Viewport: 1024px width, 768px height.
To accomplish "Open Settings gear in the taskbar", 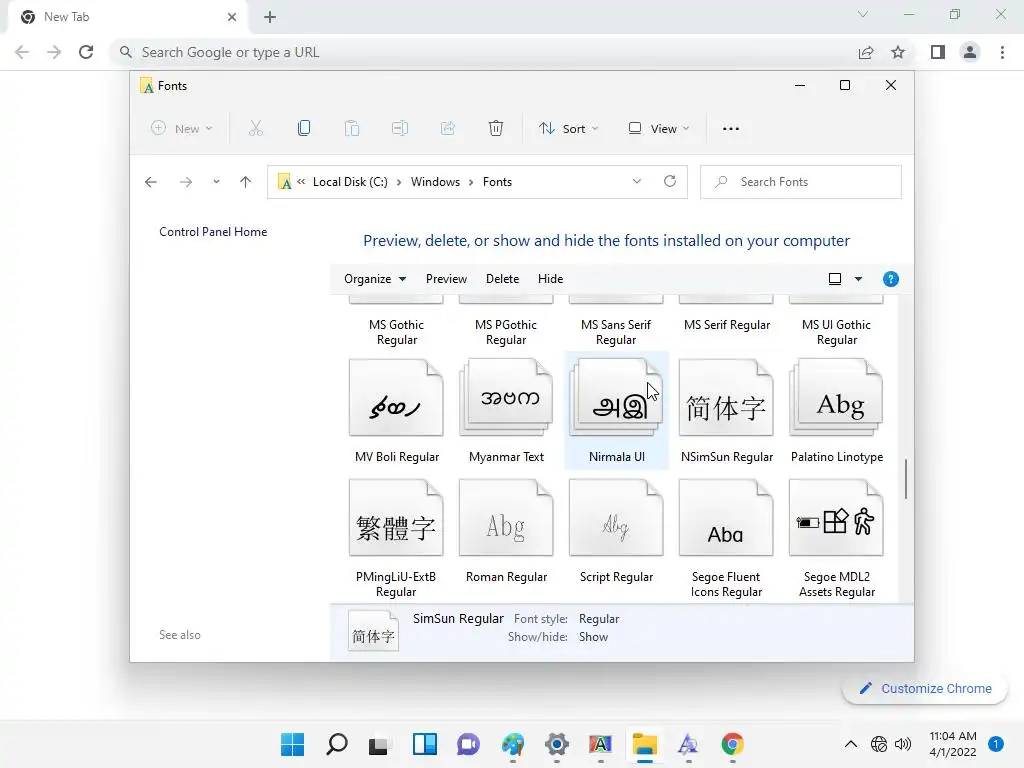I will coord(556,744).
